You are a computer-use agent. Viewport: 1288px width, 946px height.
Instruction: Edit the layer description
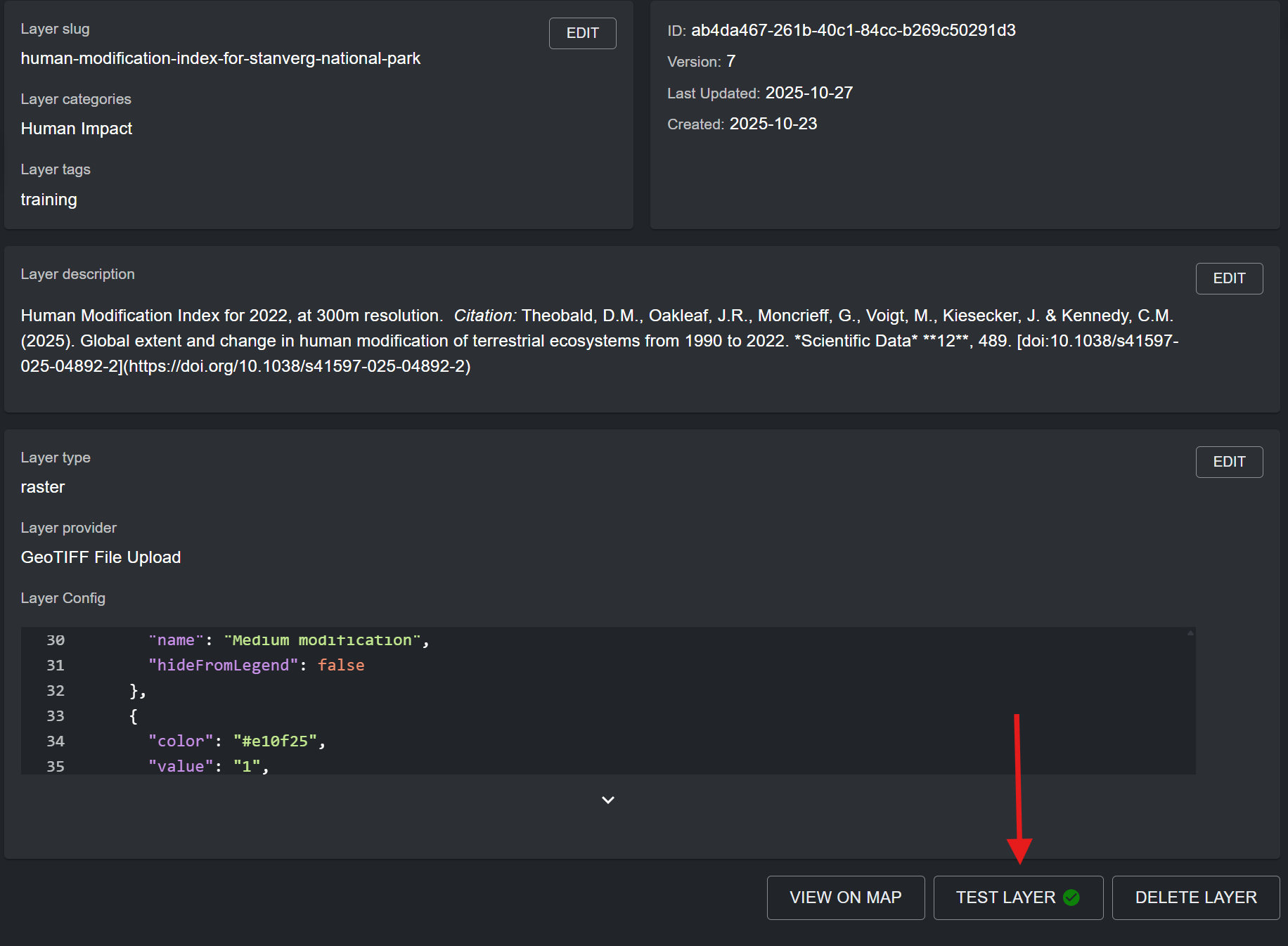pos(1228,278)
